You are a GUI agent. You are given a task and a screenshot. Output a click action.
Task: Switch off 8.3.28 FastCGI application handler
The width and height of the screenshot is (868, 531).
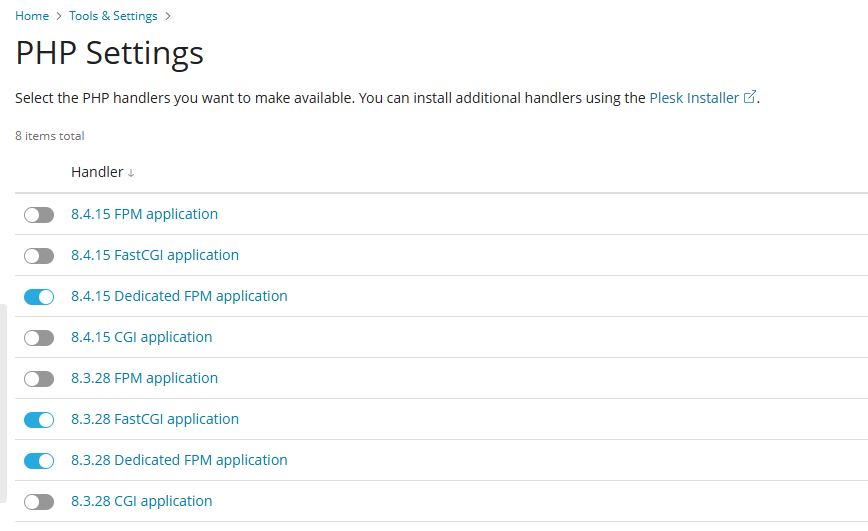pyautogui.click(x=39, y=420)
